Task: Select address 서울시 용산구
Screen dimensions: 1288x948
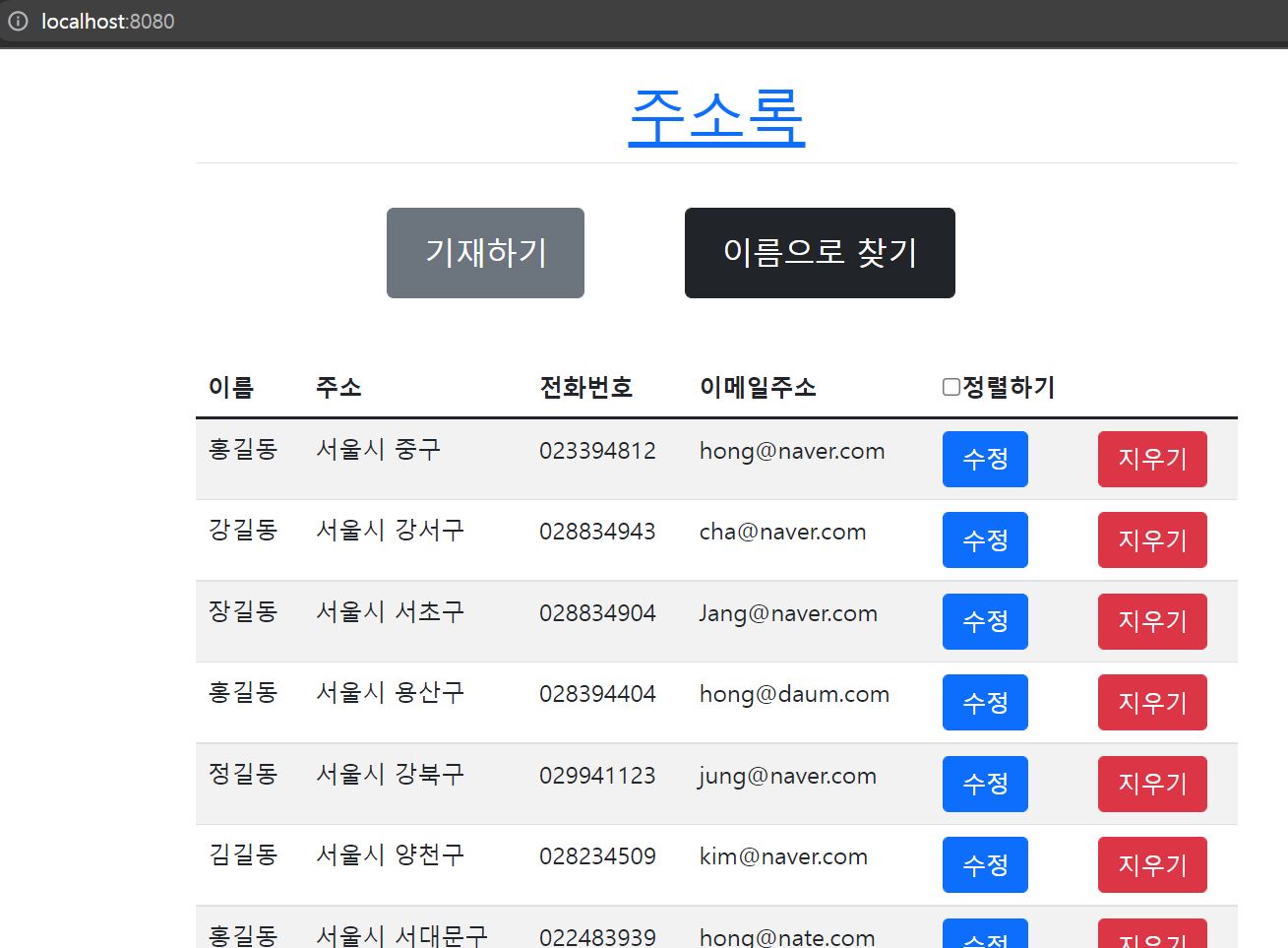Action: 390,693
